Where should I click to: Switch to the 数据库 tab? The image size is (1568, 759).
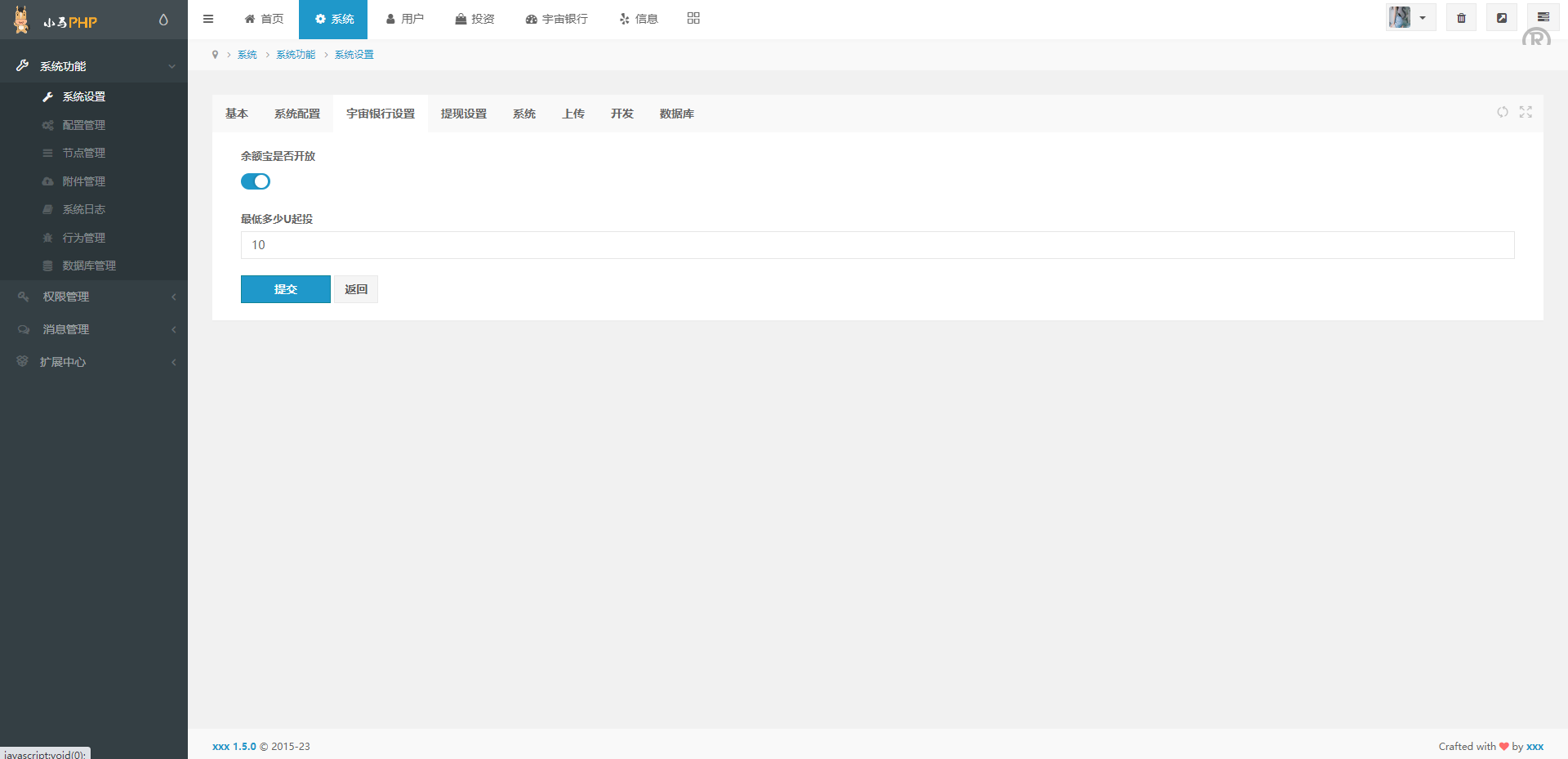tap(676, 114)
